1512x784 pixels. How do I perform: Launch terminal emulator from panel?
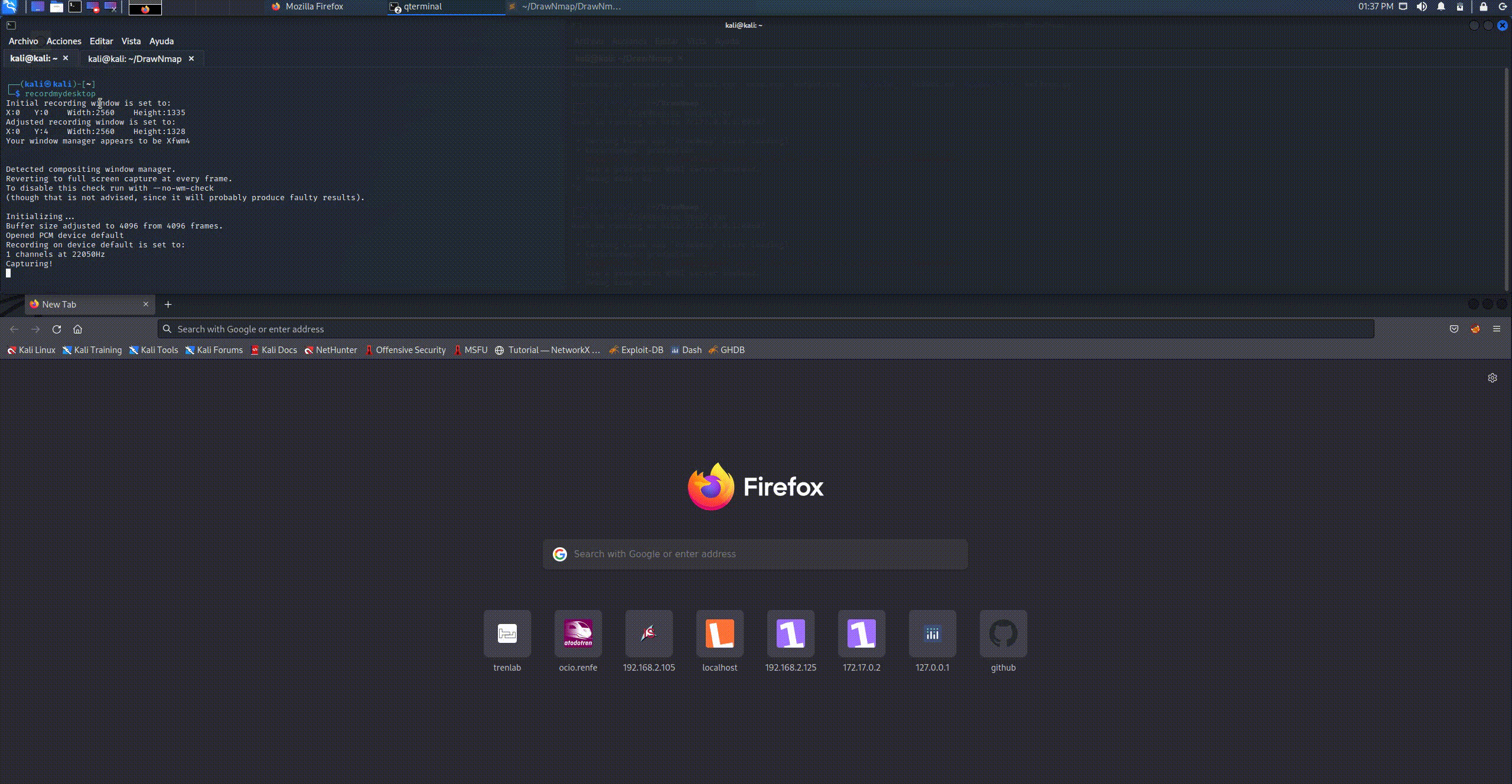pyautogui.click(x=75, y=6)
